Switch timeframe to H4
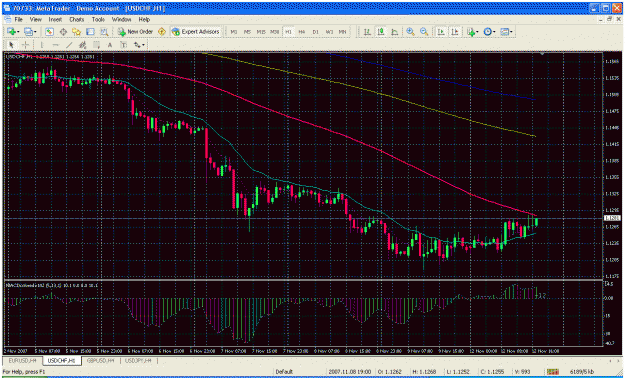625x378 pixels. click(302, 32)
